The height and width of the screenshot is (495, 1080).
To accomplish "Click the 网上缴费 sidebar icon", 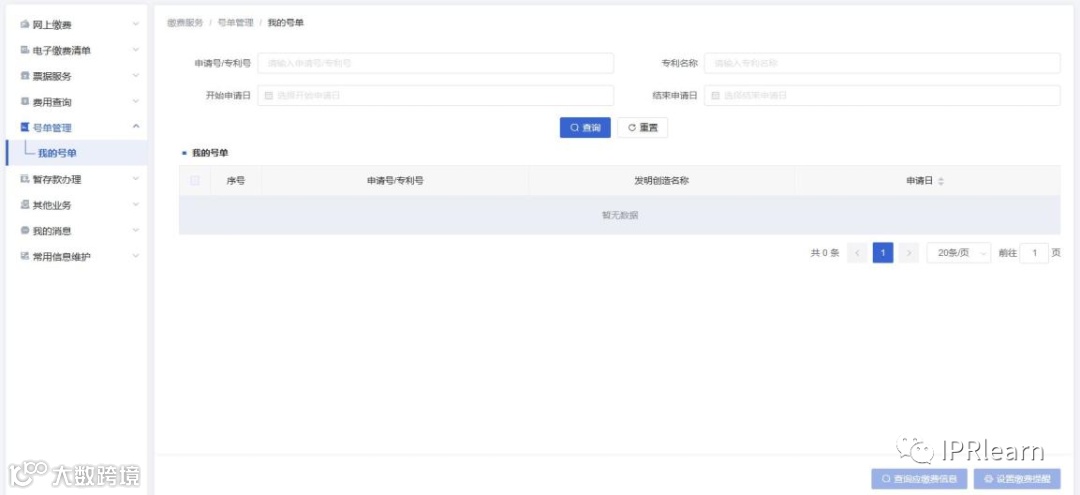I will [25, 25].
